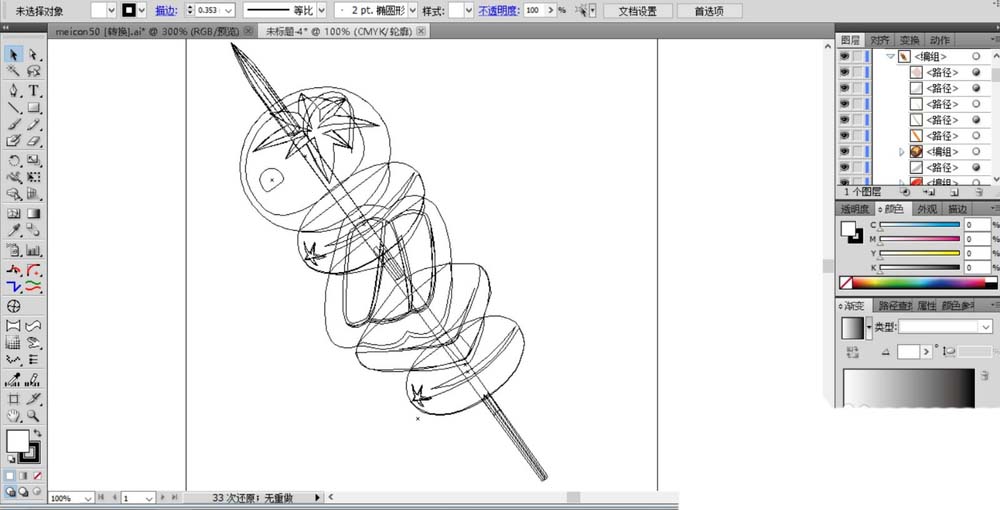Choose the Magic Wand tool
This screenshot has width=1000, height=510.
coord(13,71)
